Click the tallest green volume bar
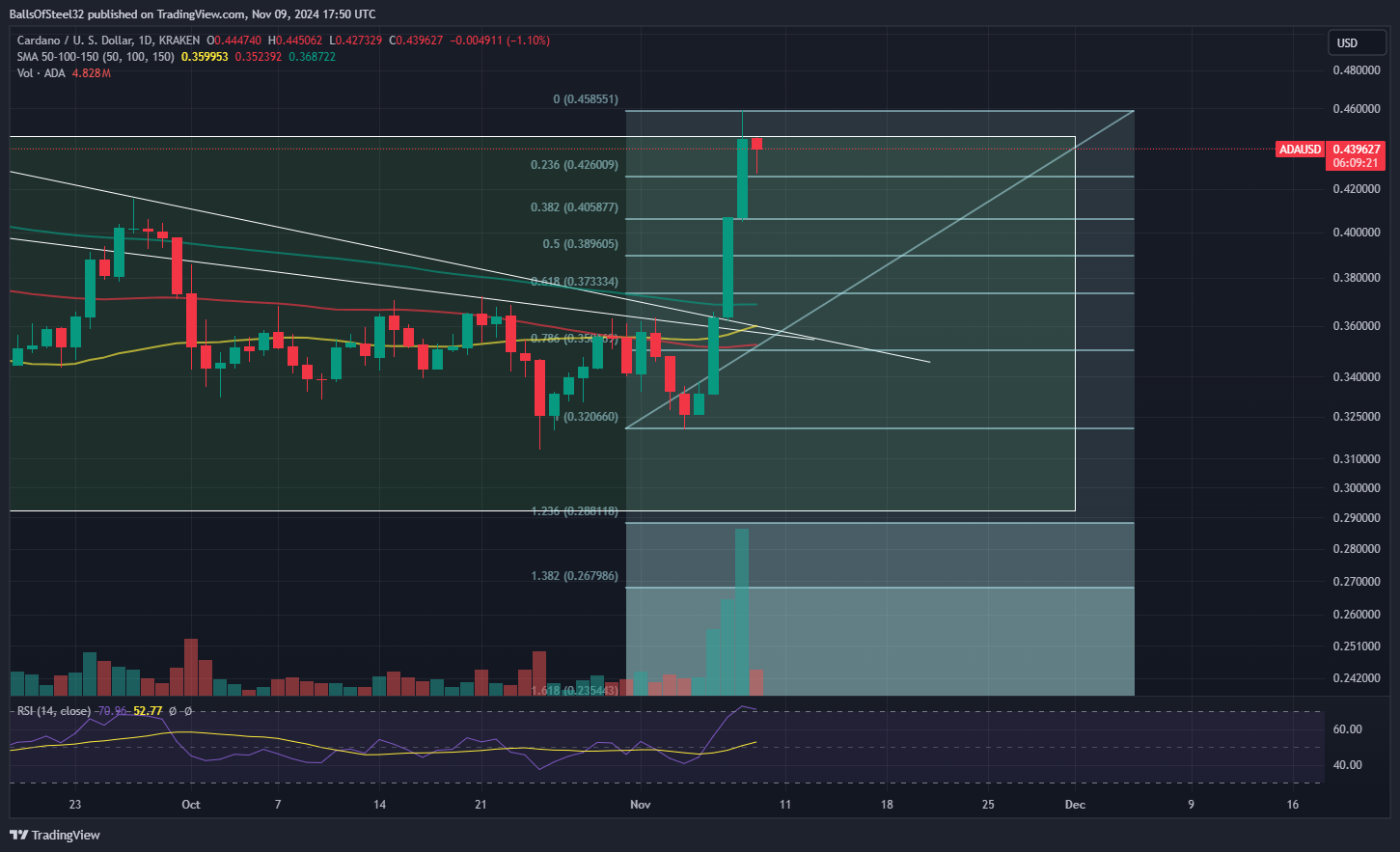 pos(742,612)
